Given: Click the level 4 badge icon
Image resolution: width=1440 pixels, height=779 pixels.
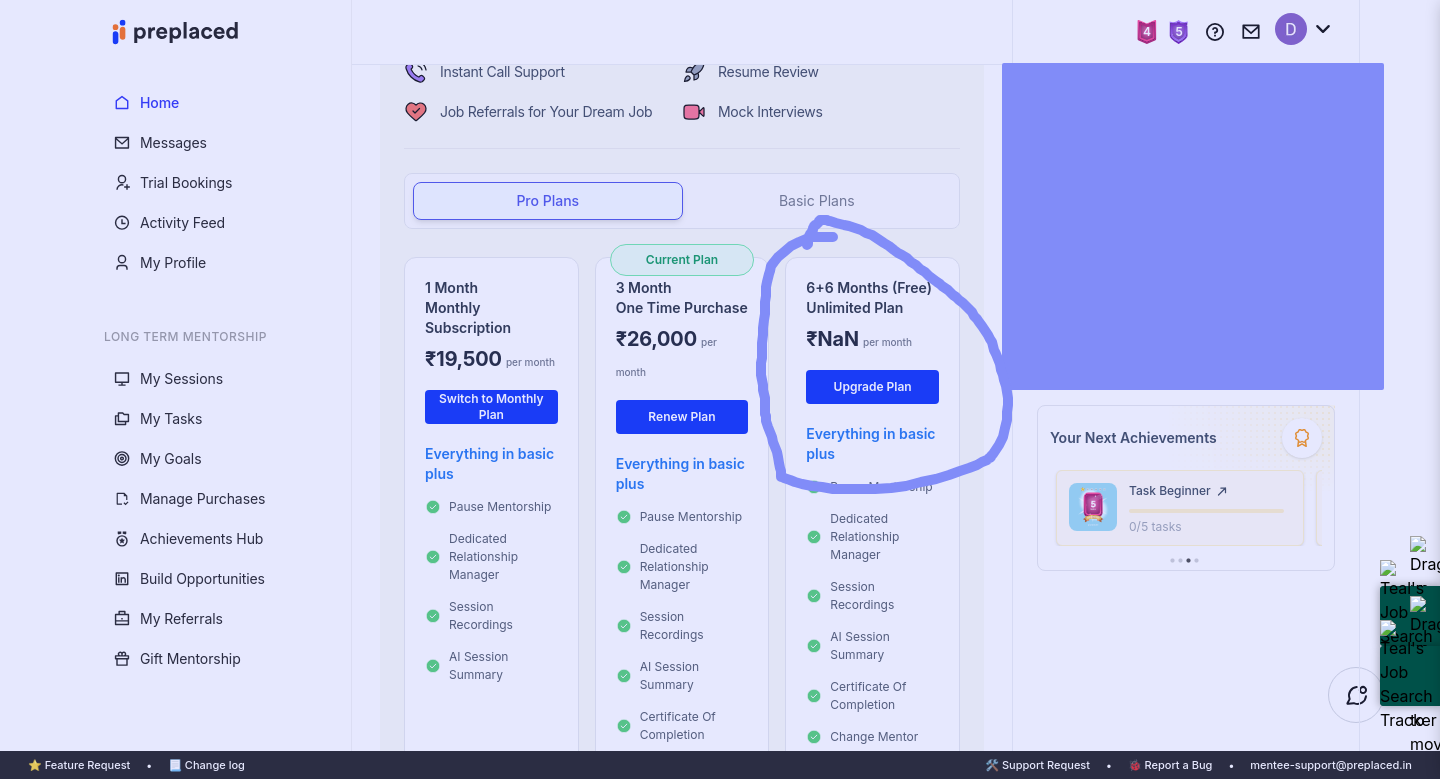Looking at the screenshot, I should coord(1147,32).
